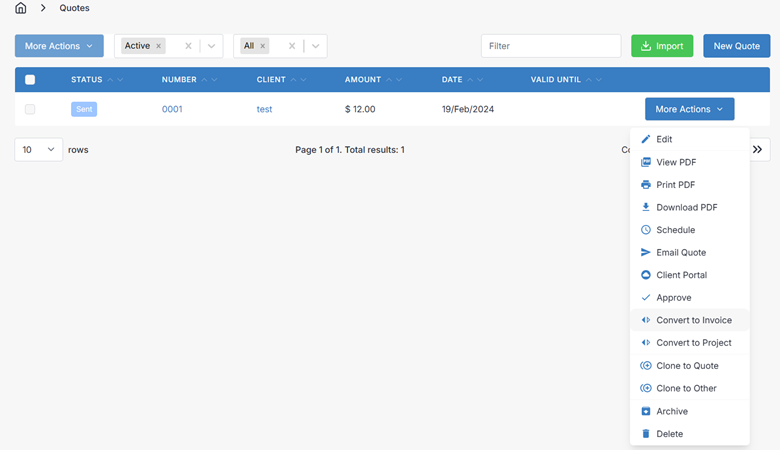Viewport: 780px width, 450px height.
Task: Select Convert to Invoice menu entry
Action: (689, 320)
